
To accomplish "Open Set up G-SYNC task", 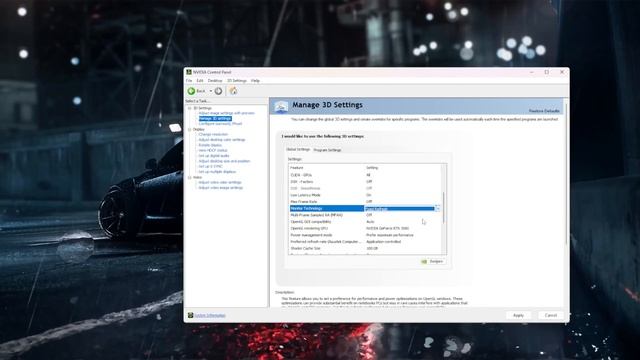I will (x=210, y=166).
